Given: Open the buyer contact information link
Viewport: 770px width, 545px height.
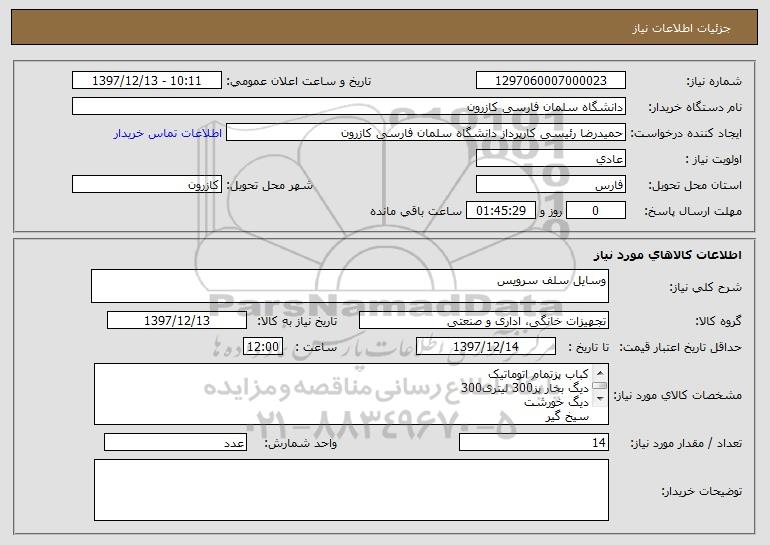Looking at the screenshot, I should 168,133.
